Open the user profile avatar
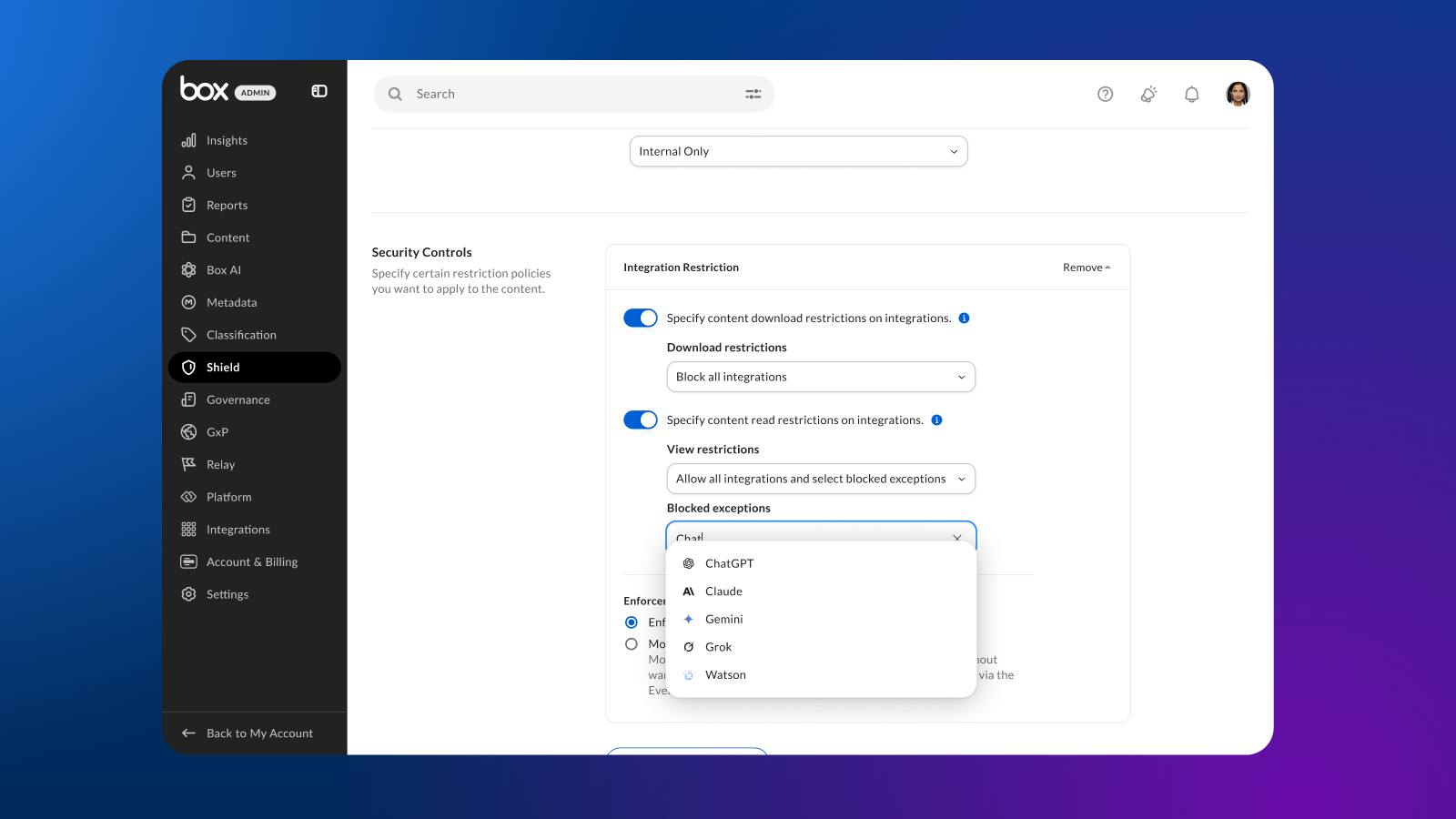Screen dimensions: 1456x819 [x=1238, y=94]
